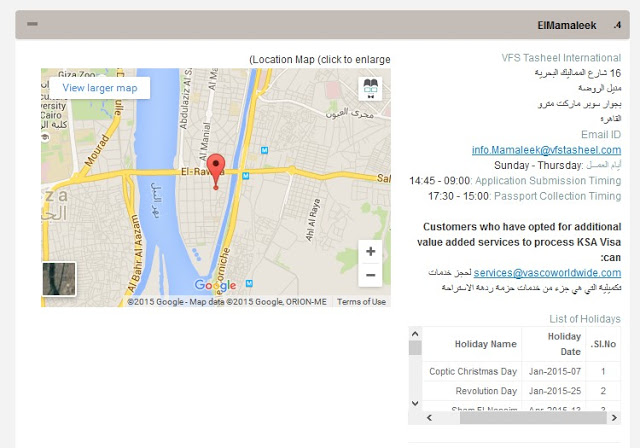This screenshot has width=640, height=448.
Task: Click the Sl.No column header
Action: 603,344
